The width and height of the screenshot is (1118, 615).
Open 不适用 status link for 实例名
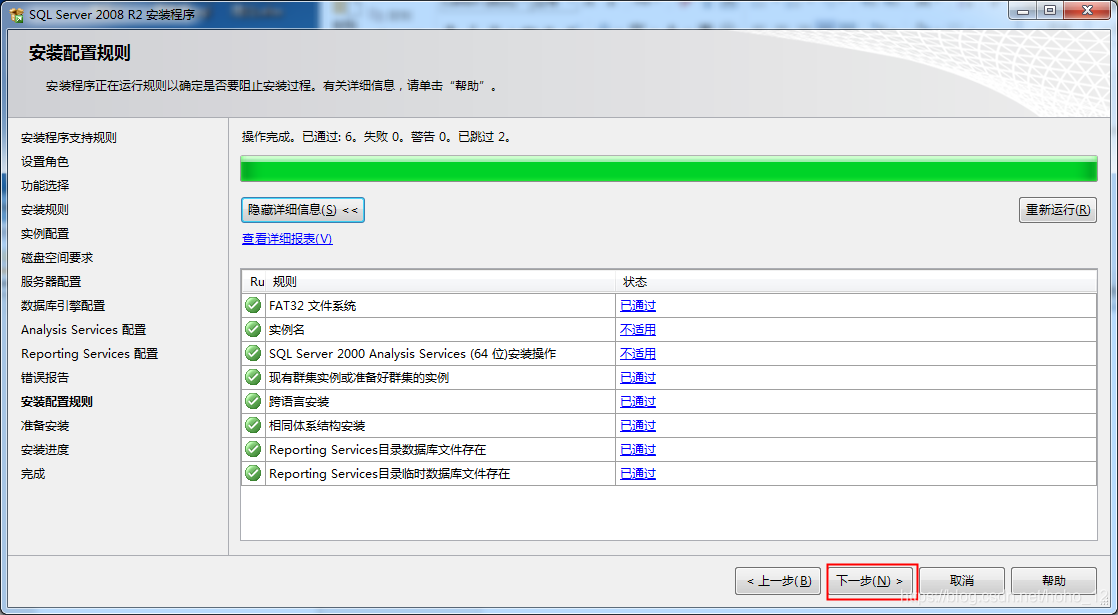(x=638, y=329)
